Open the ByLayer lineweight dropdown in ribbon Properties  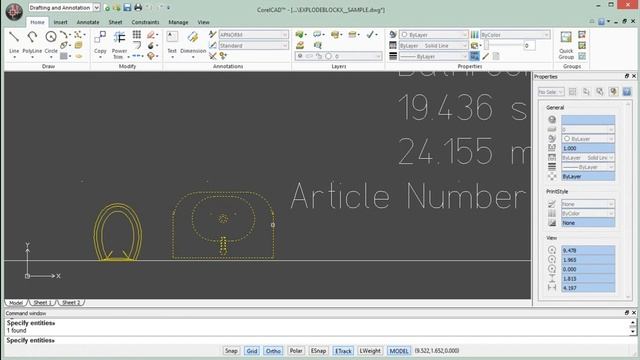[433, 56]
